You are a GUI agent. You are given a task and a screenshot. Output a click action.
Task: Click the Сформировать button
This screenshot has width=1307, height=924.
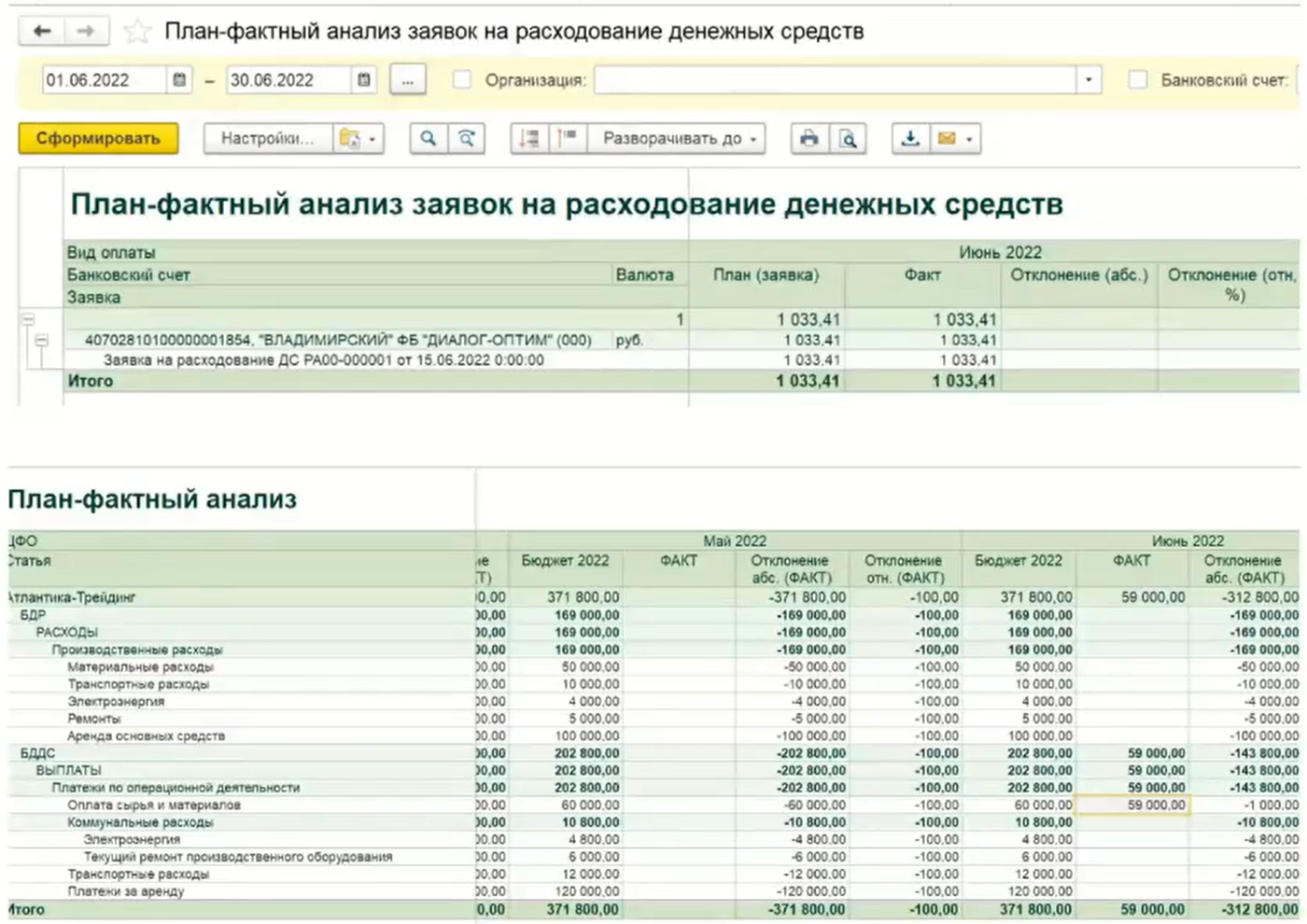coord(98,138)
